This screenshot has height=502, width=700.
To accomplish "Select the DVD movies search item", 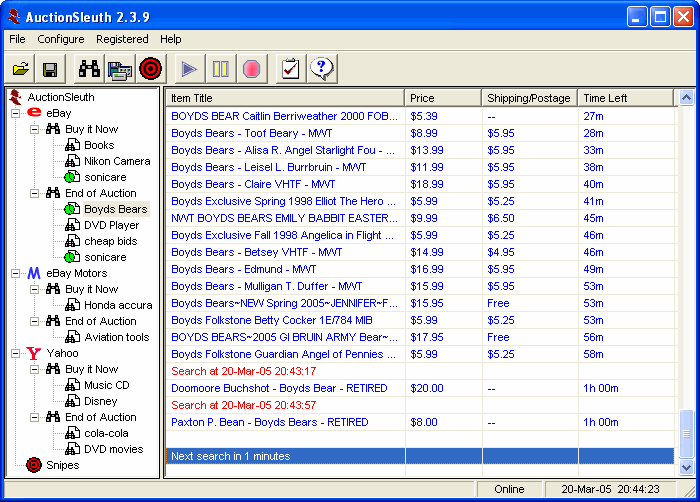I will click(113, 449).
